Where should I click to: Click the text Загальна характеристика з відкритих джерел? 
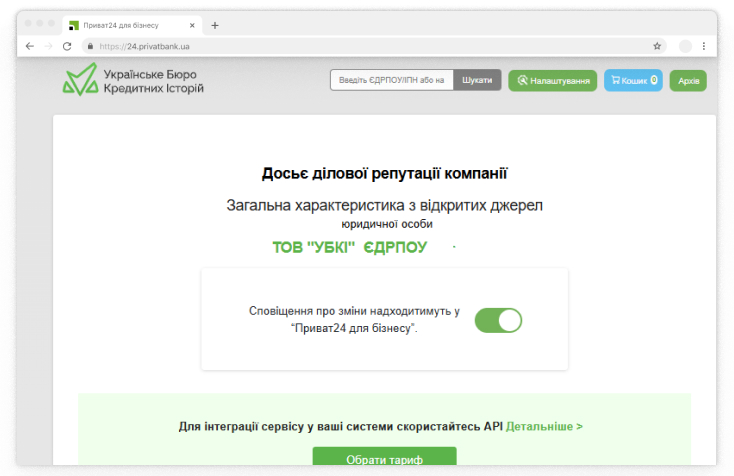384,205
